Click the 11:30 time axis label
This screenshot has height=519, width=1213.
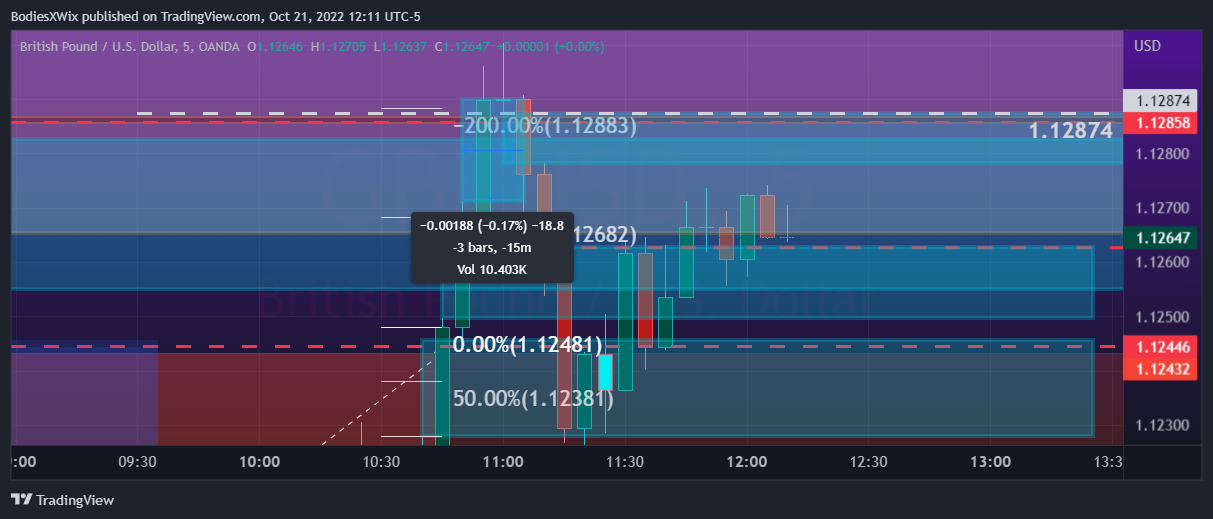click(625, 462)
